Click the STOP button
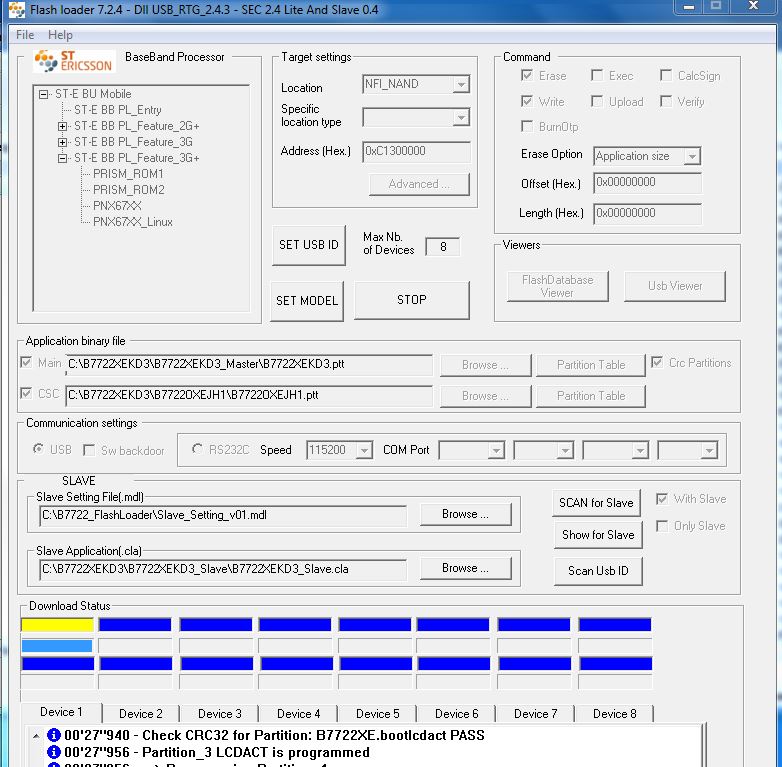Screen dimensions: 782x767 tap(411, 300)
